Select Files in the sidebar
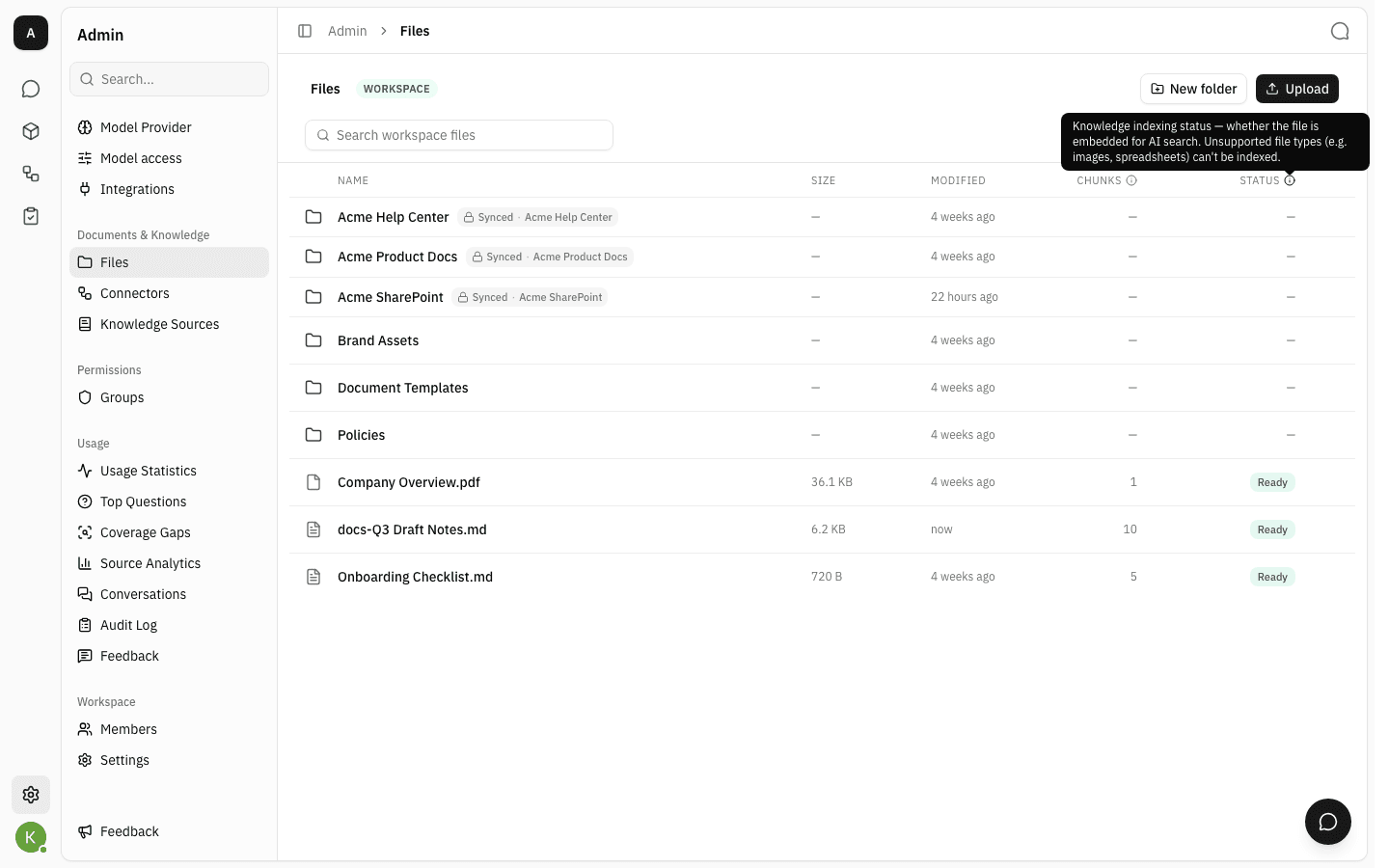This screenshot has width=1389, height=868. [169, 262]
